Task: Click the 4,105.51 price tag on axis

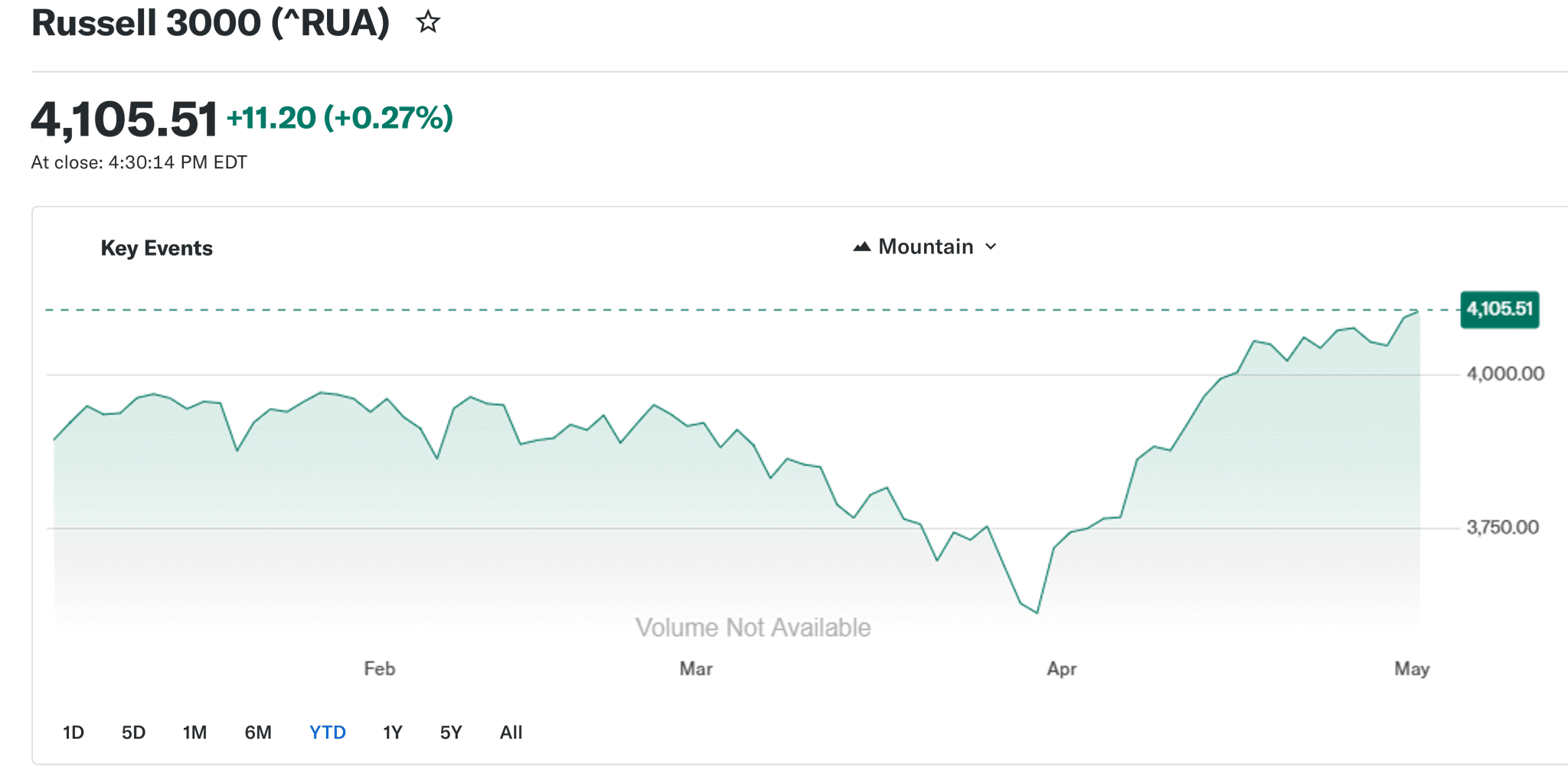Action: point(1500,309)
